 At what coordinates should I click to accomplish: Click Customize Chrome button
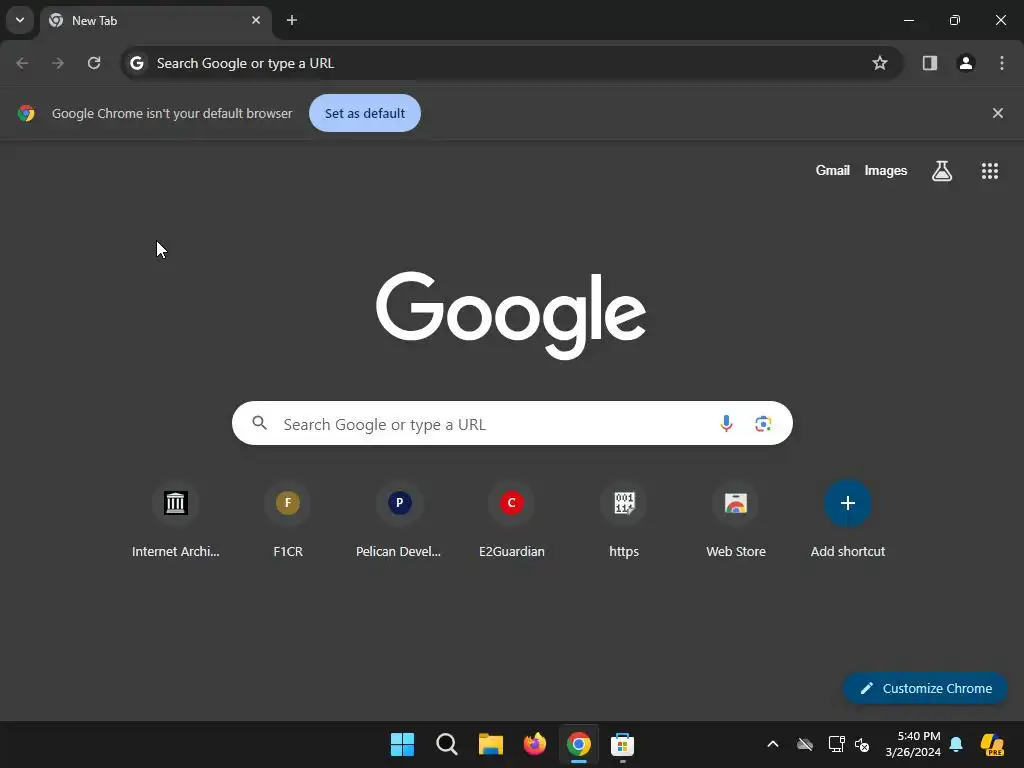[925, 688]
